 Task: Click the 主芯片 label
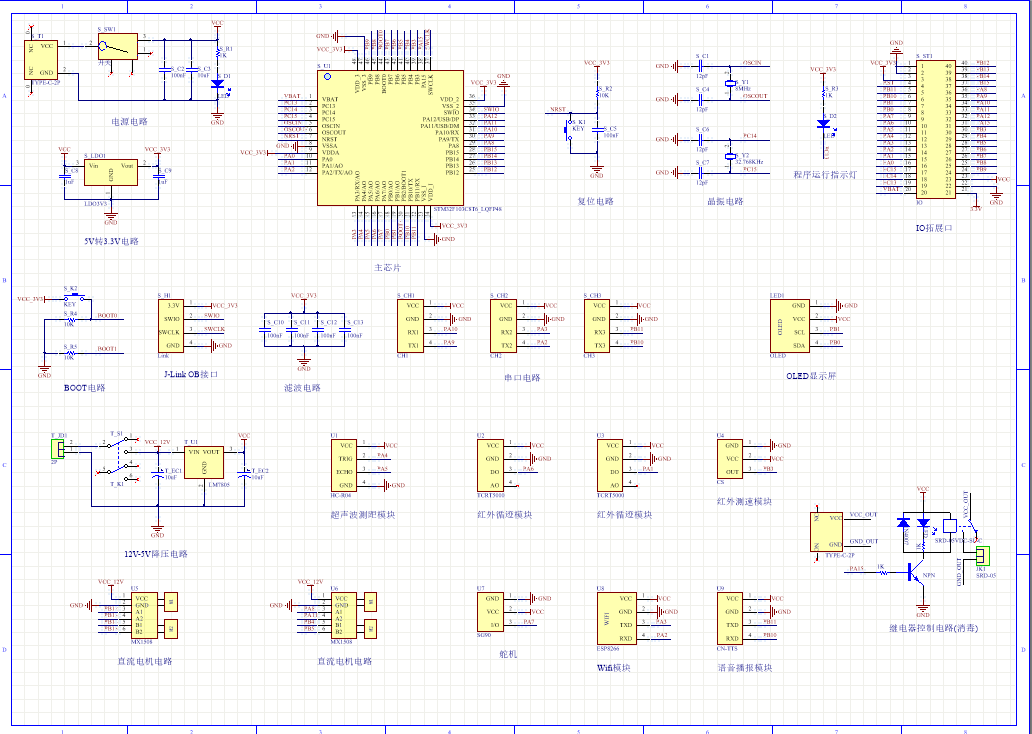coord(387,268)
